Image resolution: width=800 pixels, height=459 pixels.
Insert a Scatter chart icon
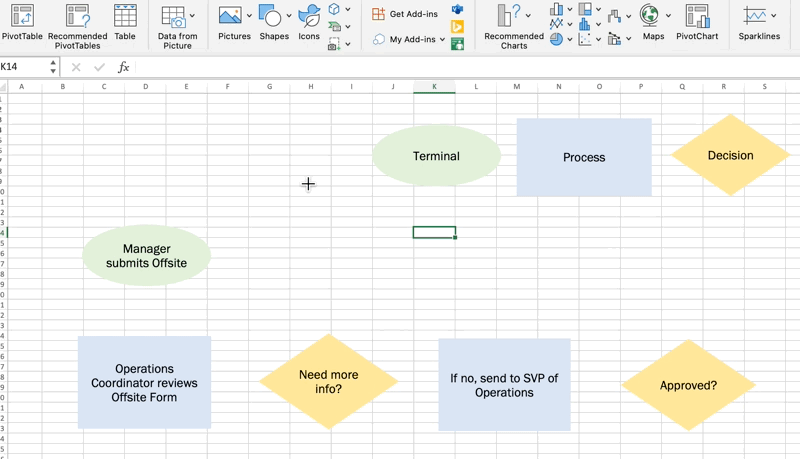[585, 39]
